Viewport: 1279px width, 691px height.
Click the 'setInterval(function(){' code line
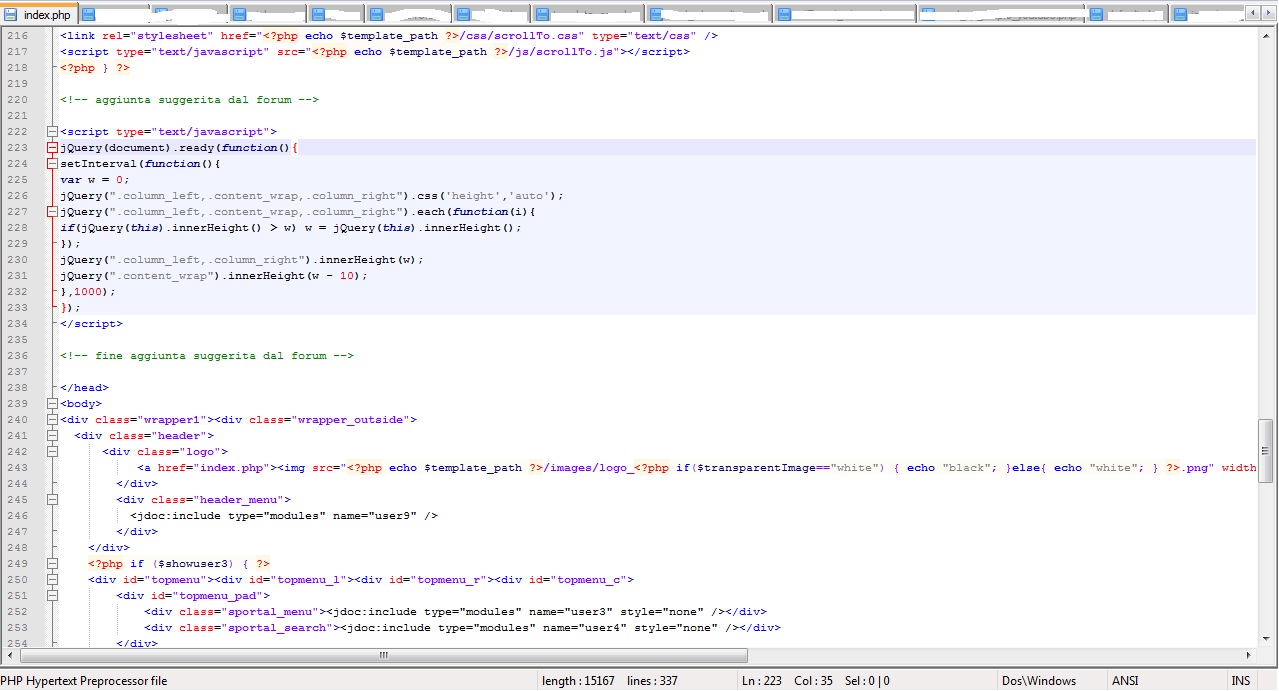tap(140, 163)
